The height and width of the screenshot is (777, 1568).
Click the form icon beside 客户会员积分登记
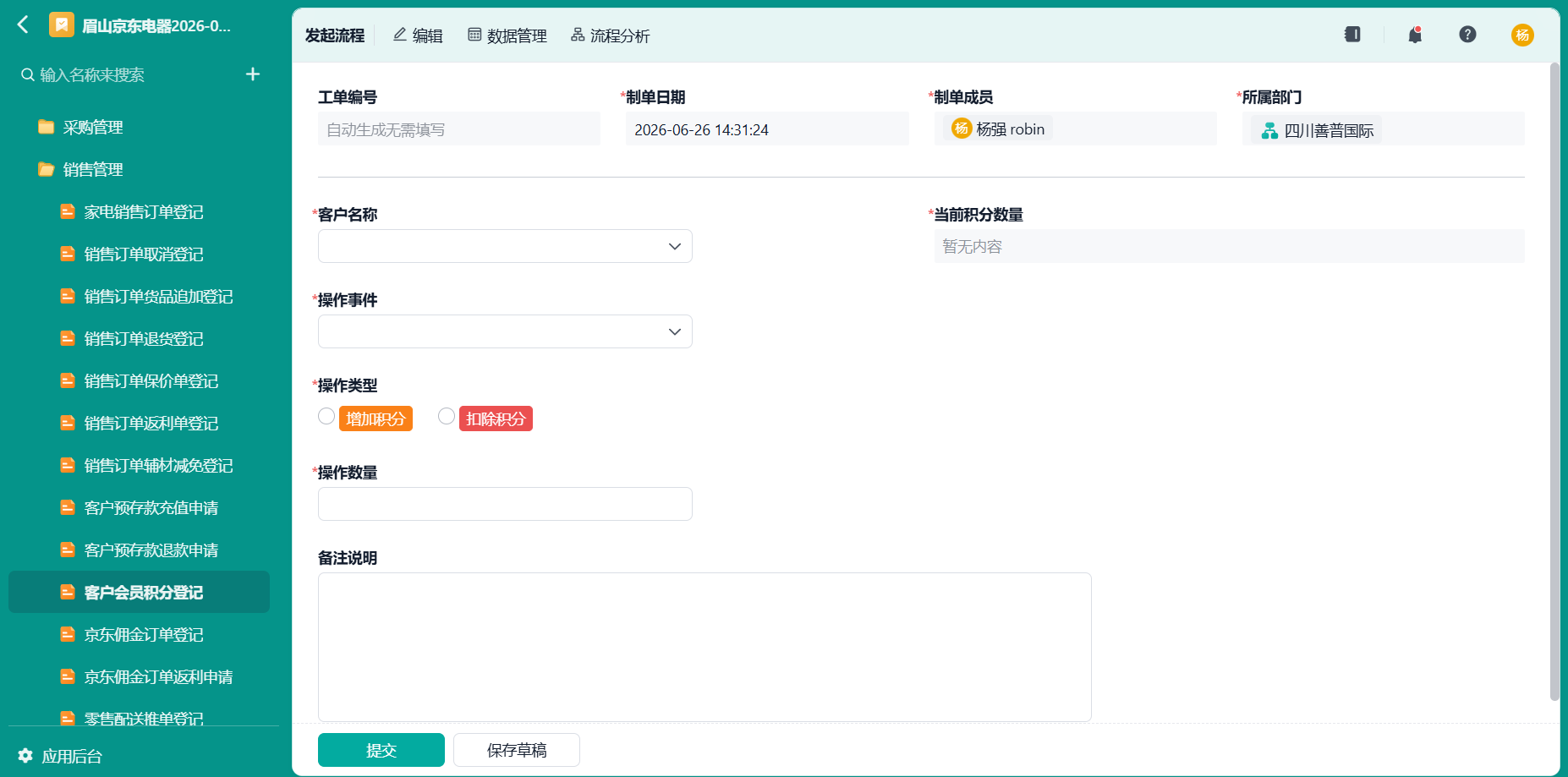coord(68,592)
